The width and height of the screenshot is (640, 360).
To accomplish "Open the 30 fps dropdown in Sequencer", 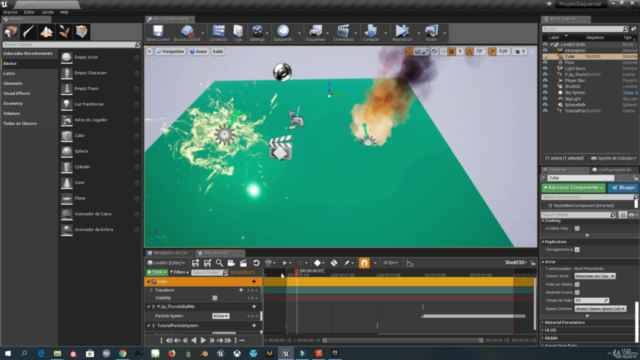I will 390,263.
